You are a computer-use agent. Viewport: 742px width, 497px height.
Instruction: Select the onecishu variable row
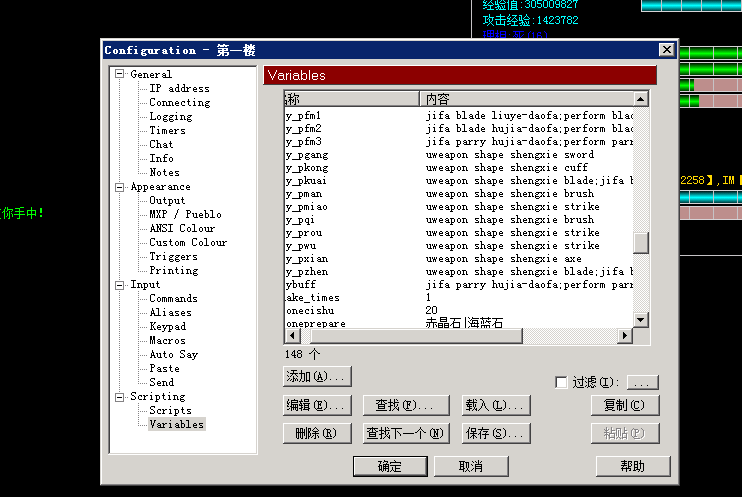coord(459,311)
